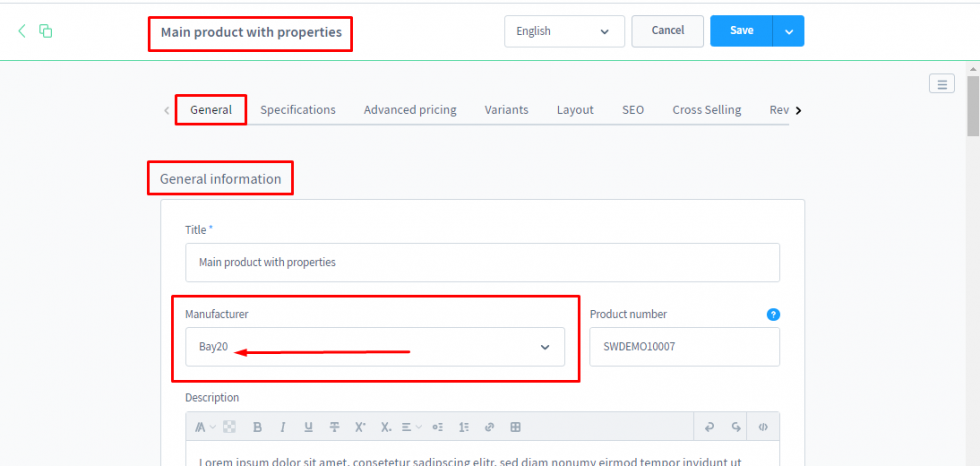This screenshot has height=466, width=980.
Task: Click the Product number help icon
Action: [x=772, y=314]
